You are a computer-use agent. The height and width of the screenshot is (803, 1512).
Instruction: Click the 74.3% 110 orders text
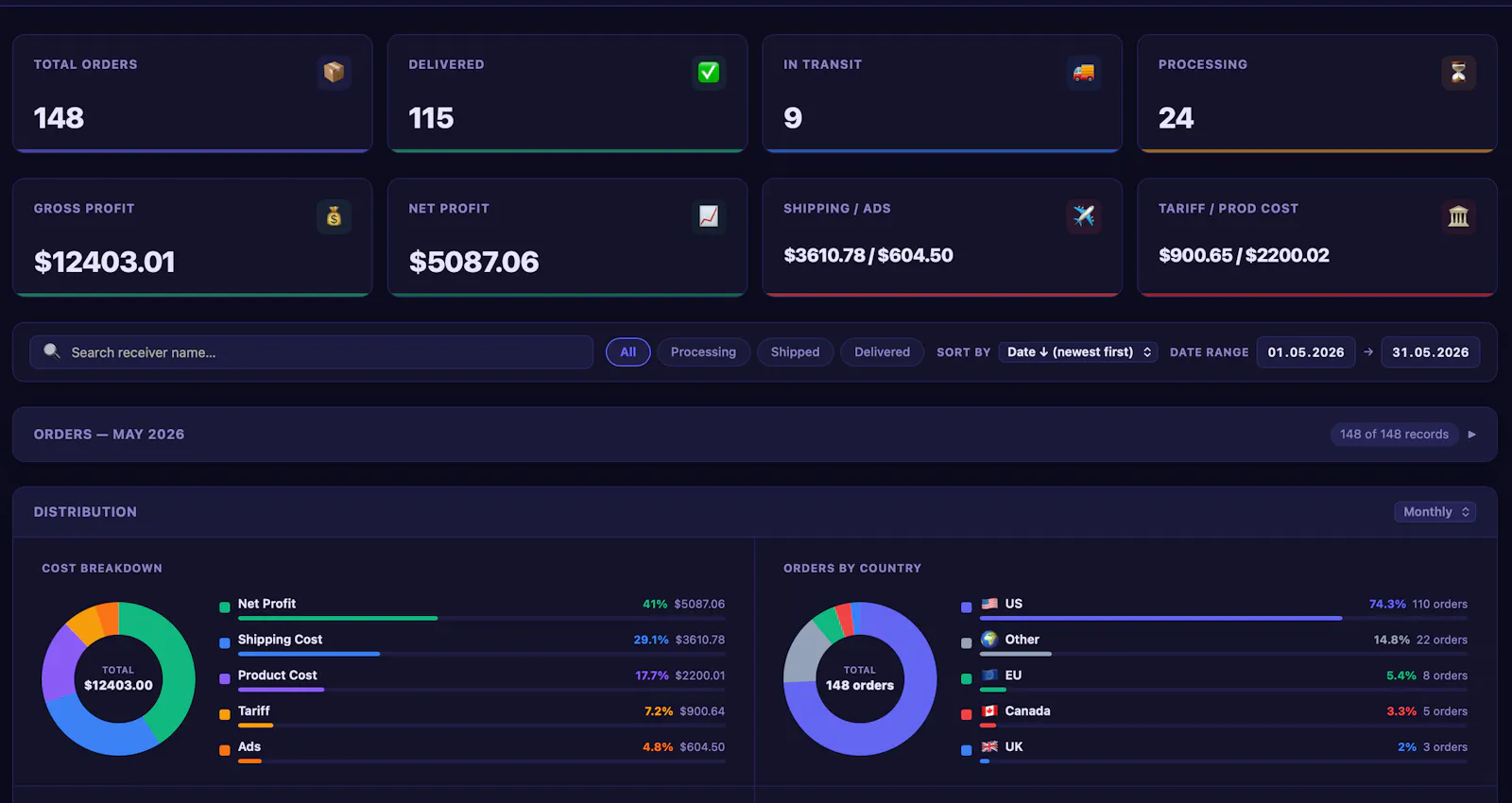(1418, 604)
